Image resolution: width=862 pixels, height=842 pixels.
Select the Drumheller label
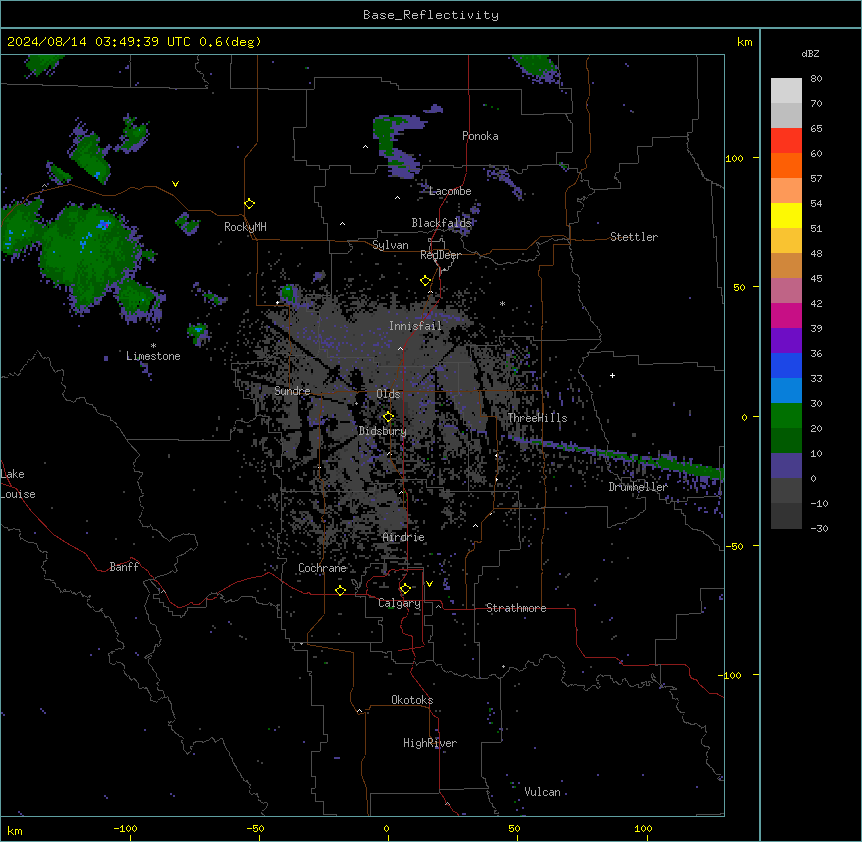click(x=638, y=487)
